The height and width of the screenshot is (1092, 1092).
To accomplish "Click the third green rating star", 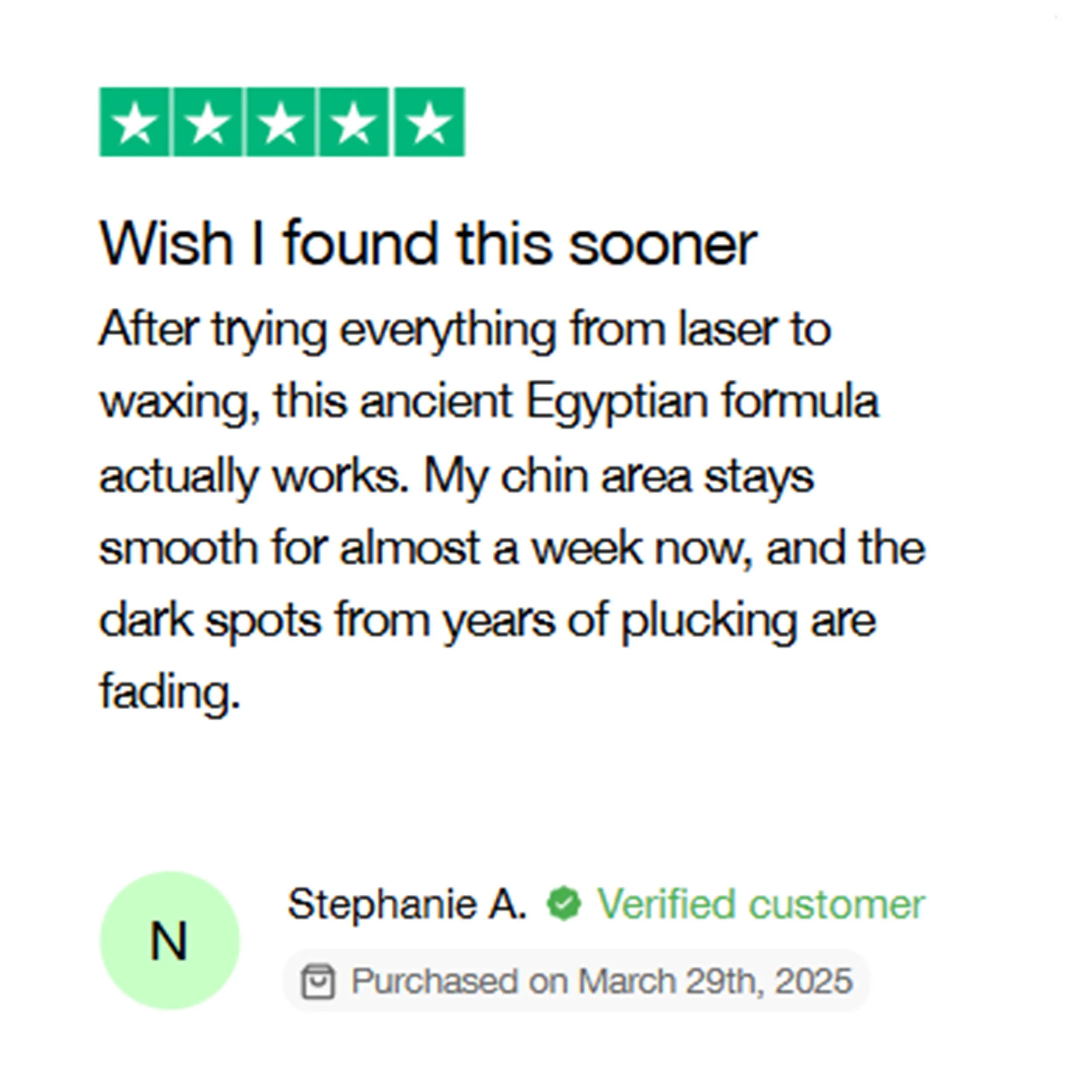I will coord(281,122).
